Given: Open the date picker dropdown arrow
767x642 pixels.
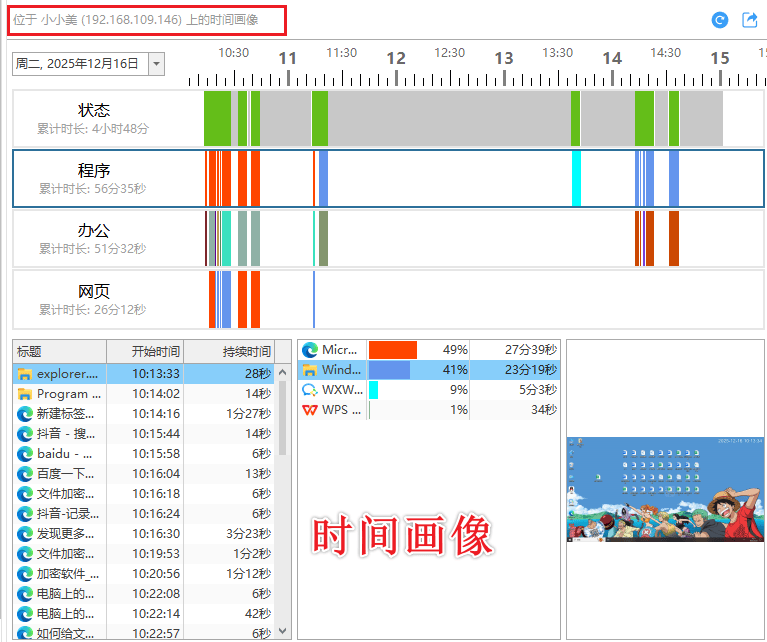Looking at the screenshot, I should [x=156, y=64].
